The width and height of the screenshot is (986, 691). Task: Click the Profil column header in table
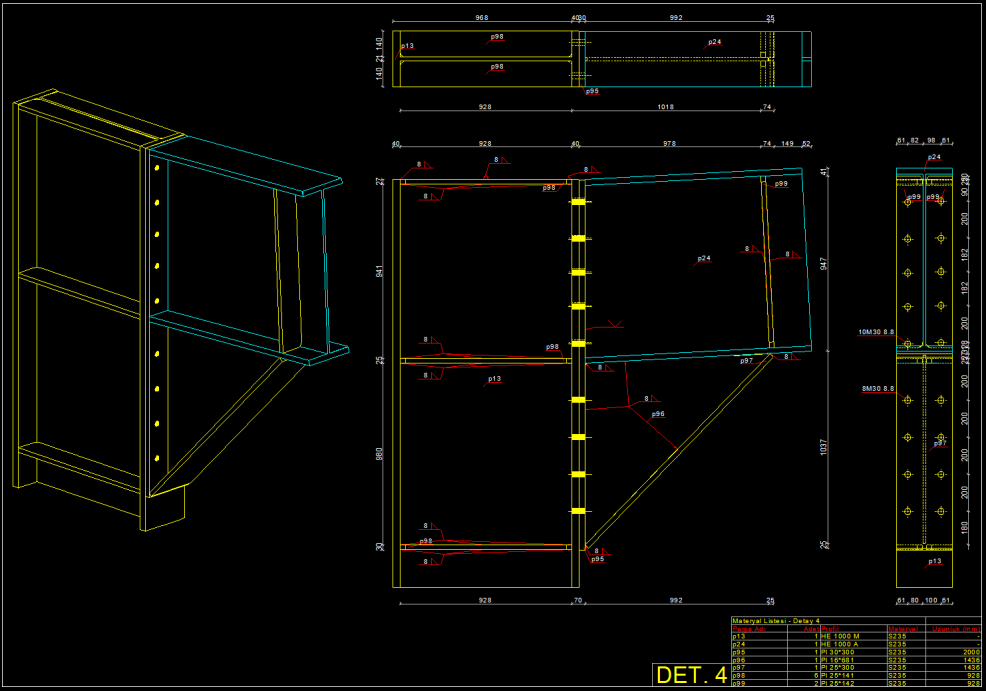click(x=830, y=629)
